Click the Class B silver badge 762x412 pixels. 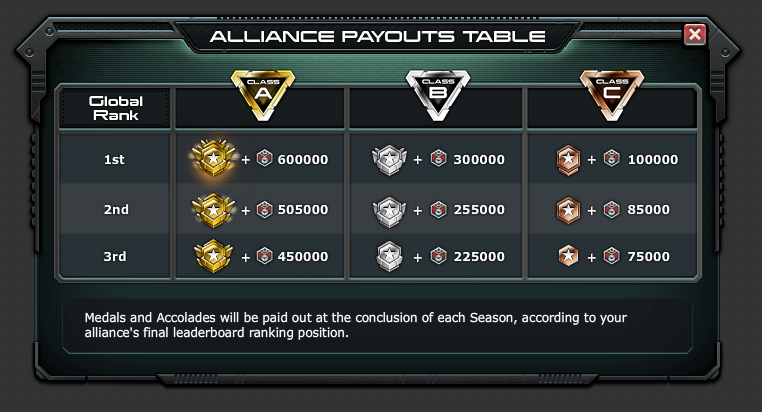point(437,94)
